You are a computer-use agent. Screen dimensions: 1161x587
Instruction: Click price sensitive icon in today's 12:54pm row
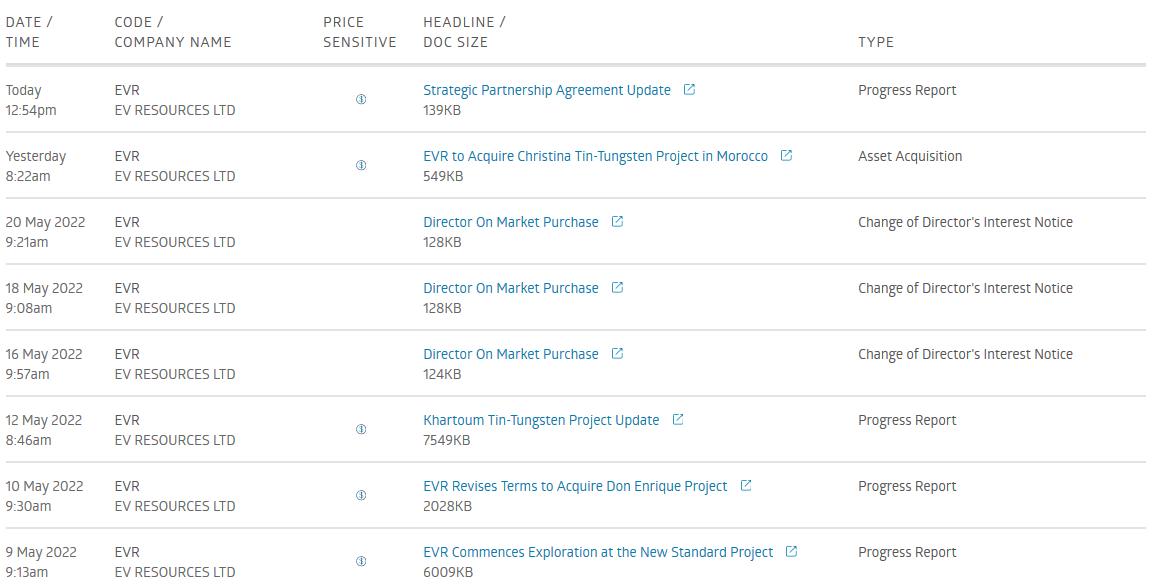[x=361, y=99]
